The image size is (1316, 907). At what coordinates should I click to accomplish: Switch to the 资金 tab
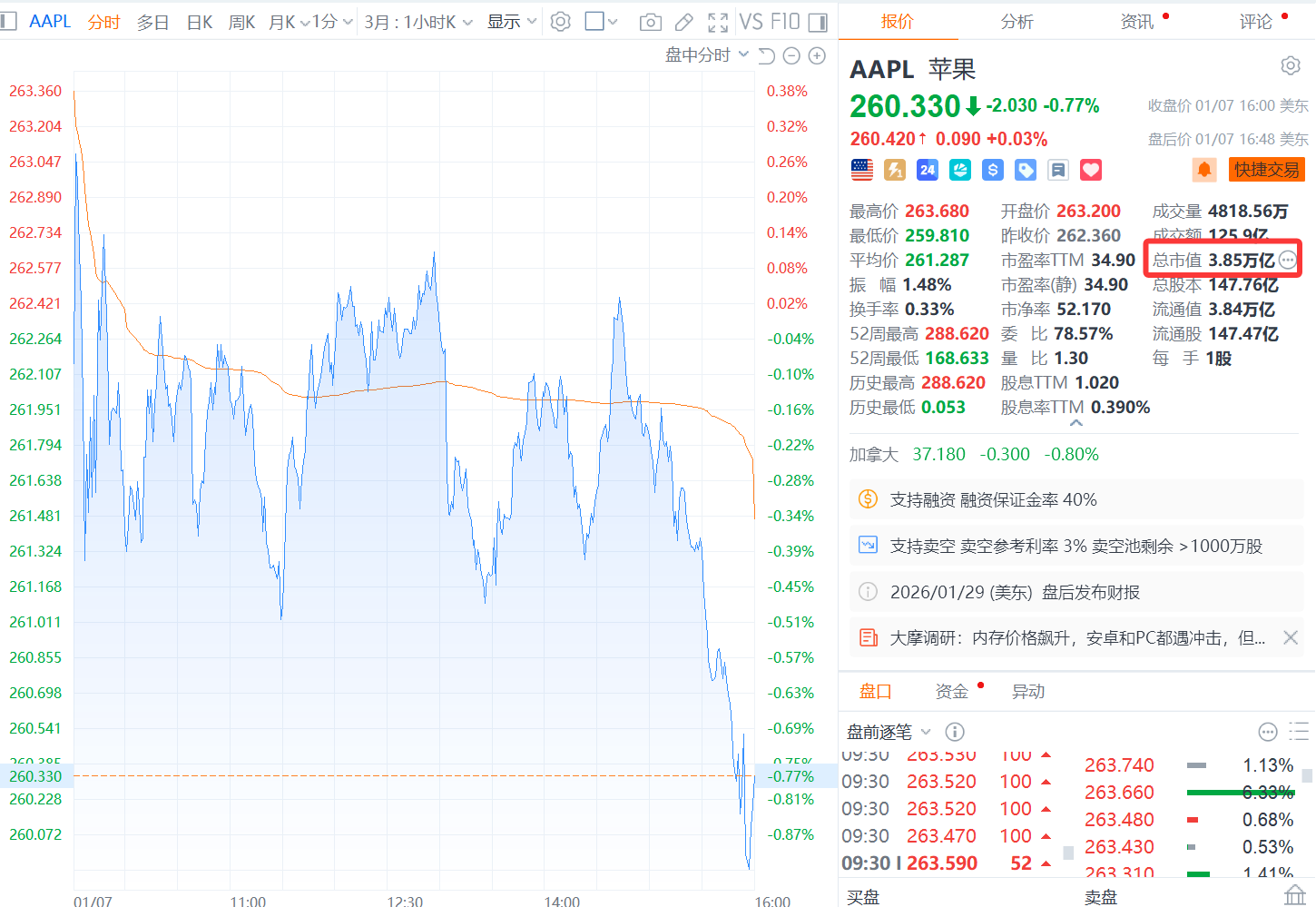click(x=951, y=692)
